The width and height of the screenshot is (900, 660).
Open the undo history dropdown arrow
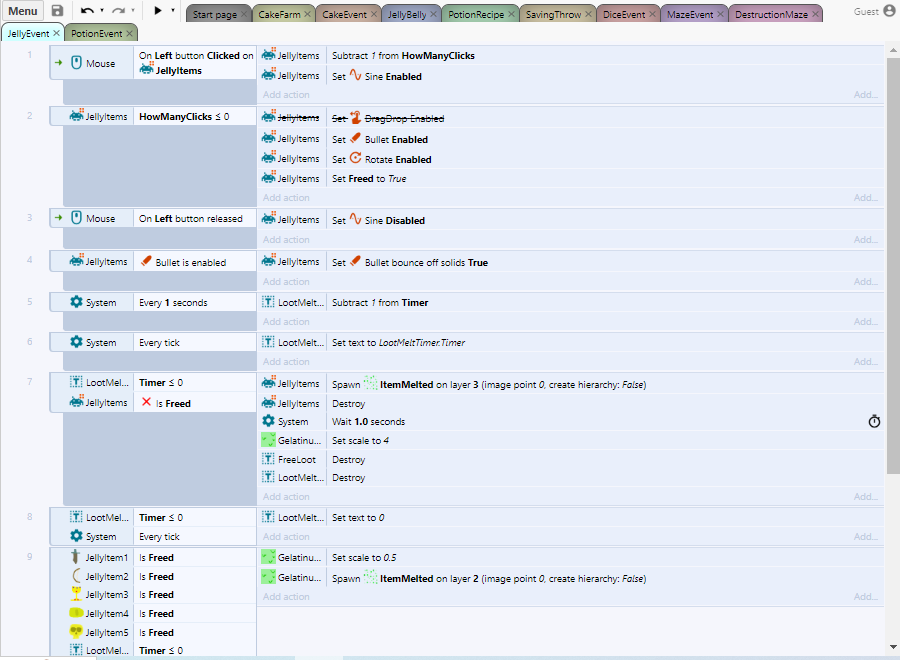(102, 11)
